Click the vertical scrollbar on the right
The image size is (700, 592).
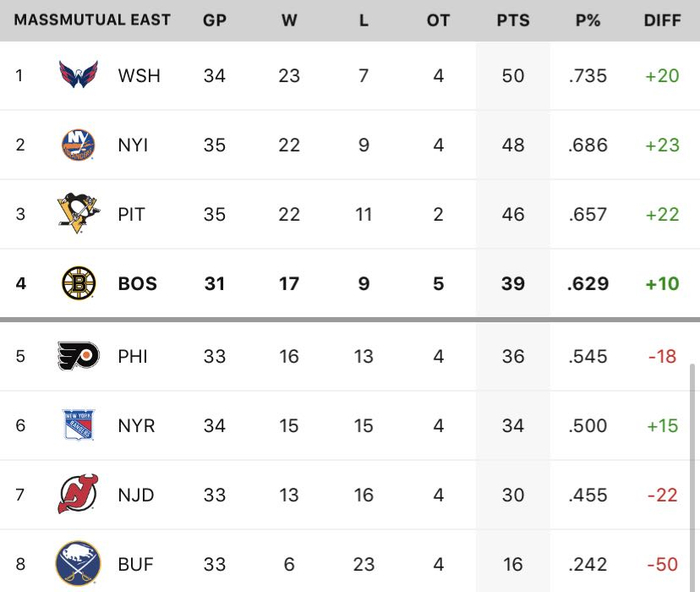691,470
